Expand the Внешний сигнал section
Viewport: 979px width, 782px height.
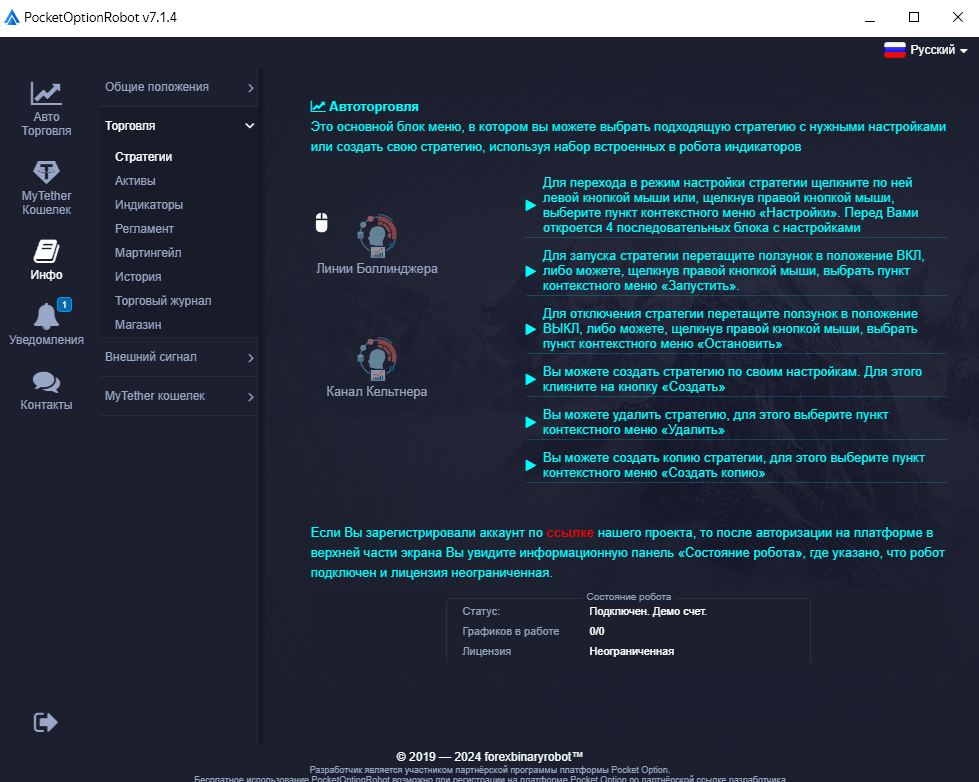point(180,357)
